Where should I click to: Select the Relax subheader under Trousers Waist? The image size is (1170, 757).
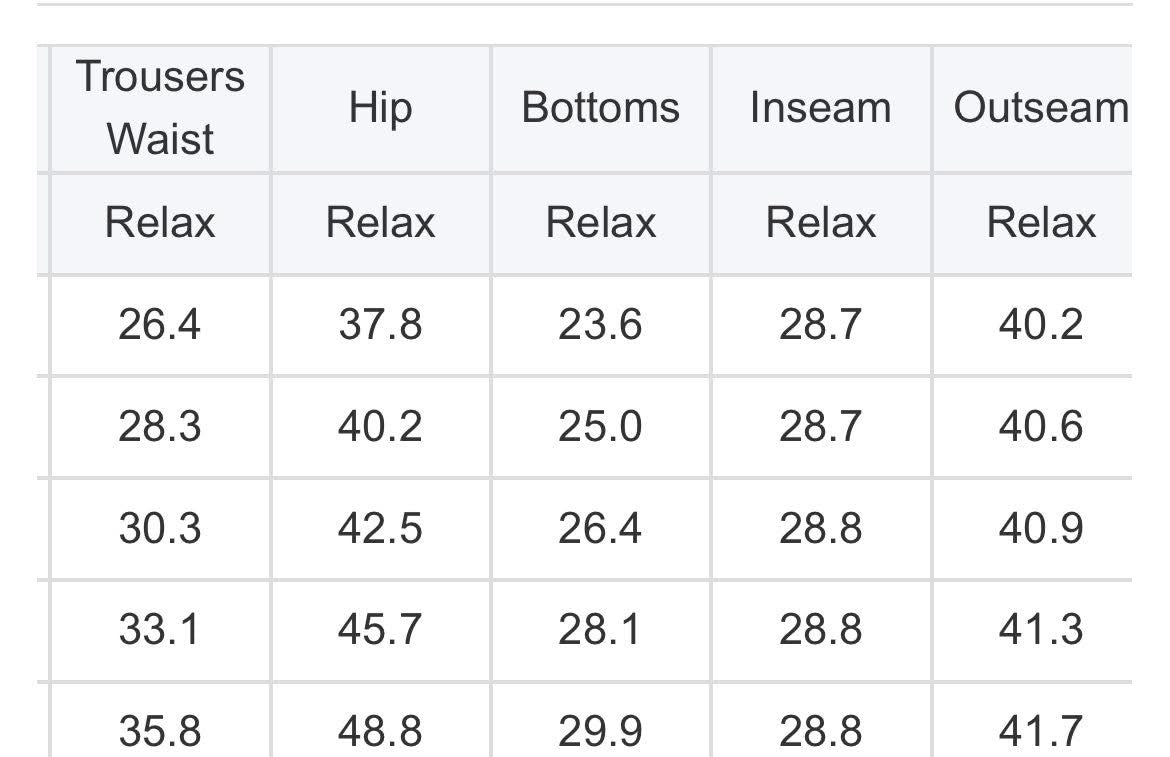click(x=160, y=222)
